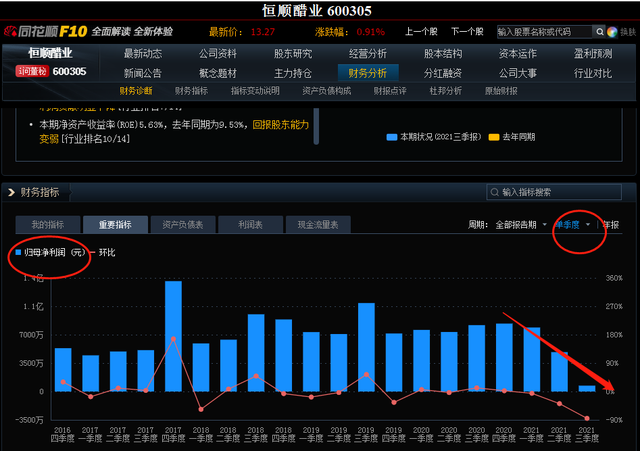Screen dimensions: 640x451
Task: Select the 财务指标 sub-tab
Action: tap(191, 91)
